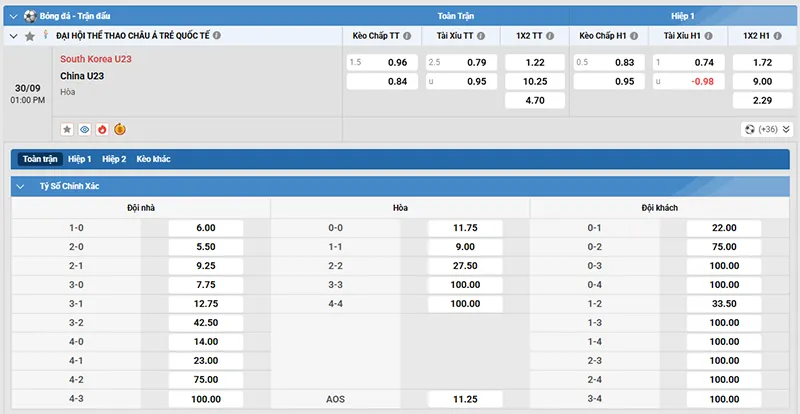The image size is (800, 414).
Task: Bet correct score 2-1 at 9.25
Action: click(x=206, y=266)
